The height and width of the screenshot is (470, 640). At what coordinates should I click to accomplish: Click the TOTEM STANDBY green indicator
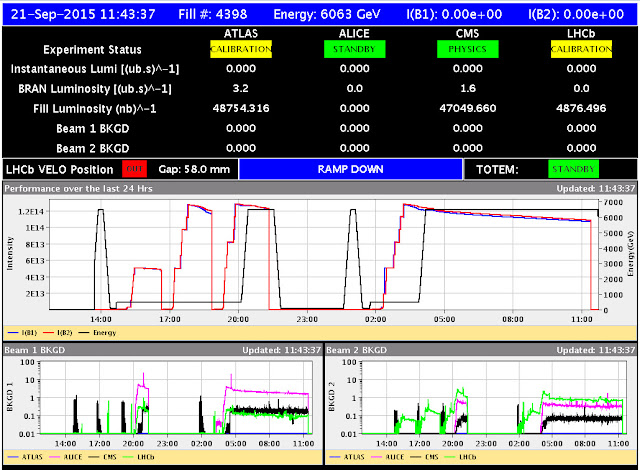point(573,169)
